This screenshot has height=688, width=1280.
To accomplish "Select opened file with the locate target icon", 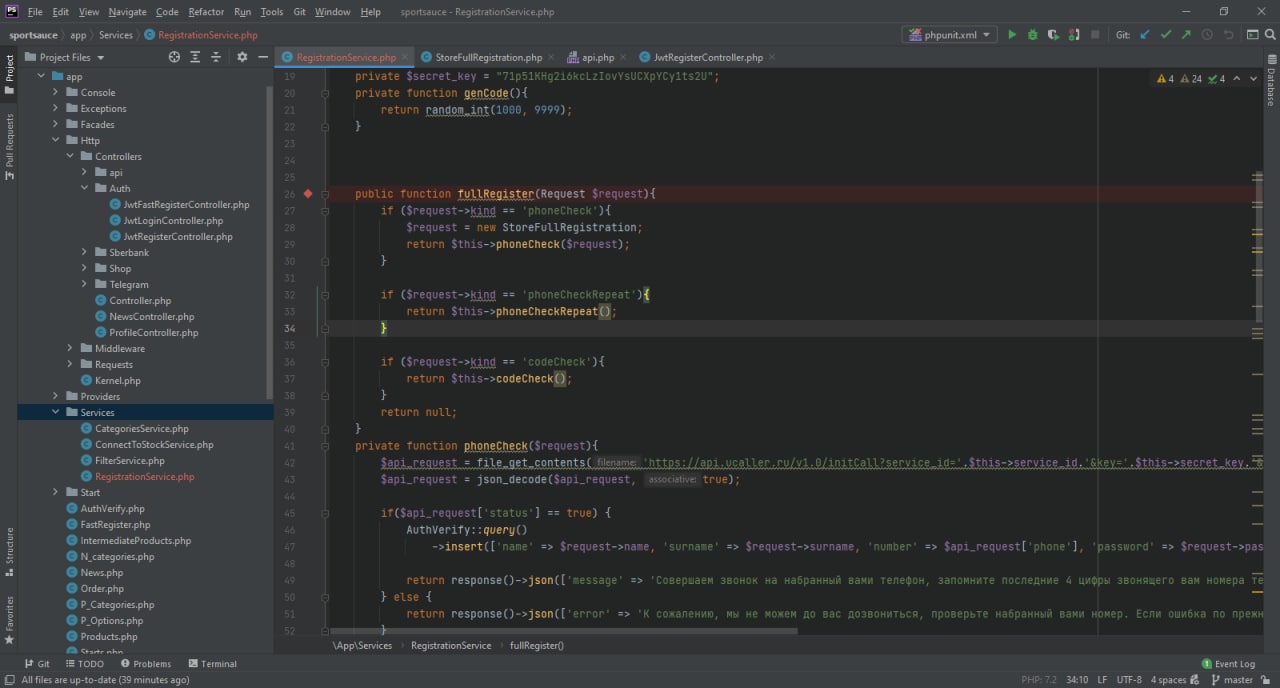I will pos(174,57).
